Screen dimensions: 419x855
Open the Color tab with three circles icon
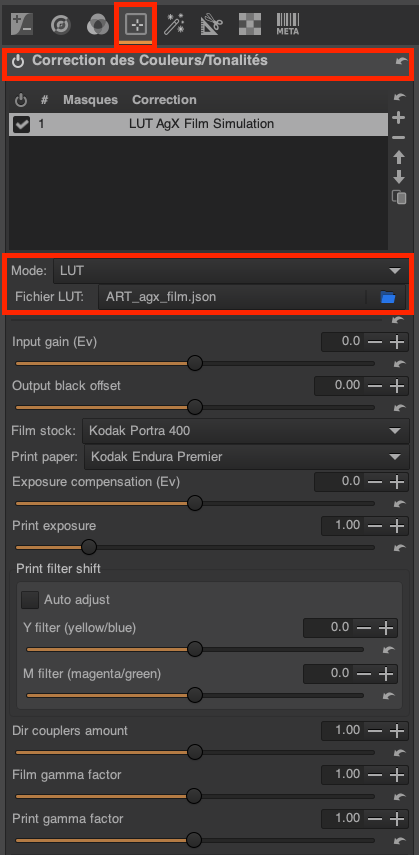tap(97, 24)
